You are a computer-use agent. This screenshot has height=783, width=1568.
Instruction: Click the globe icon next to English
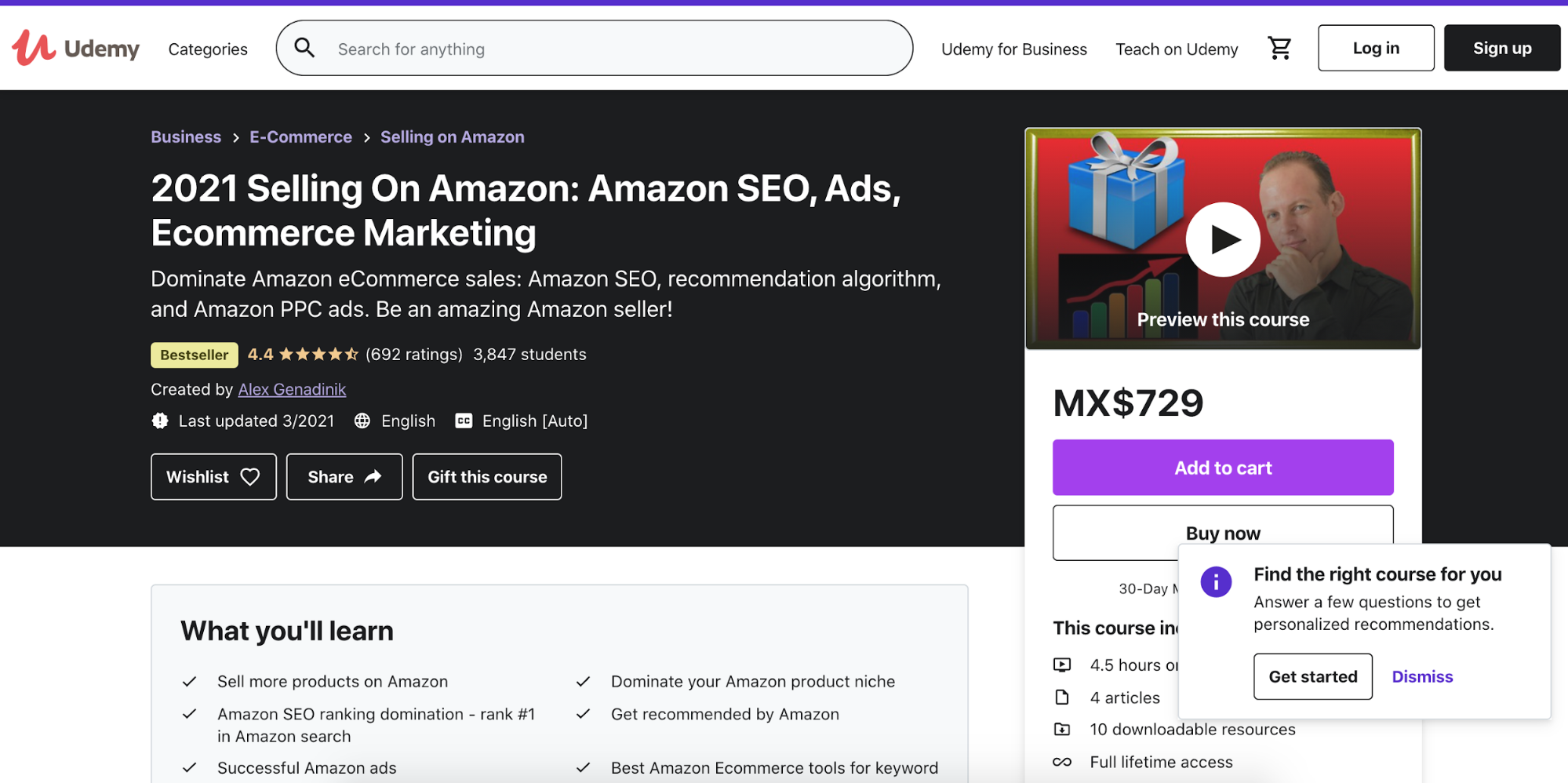coord(362,421)
